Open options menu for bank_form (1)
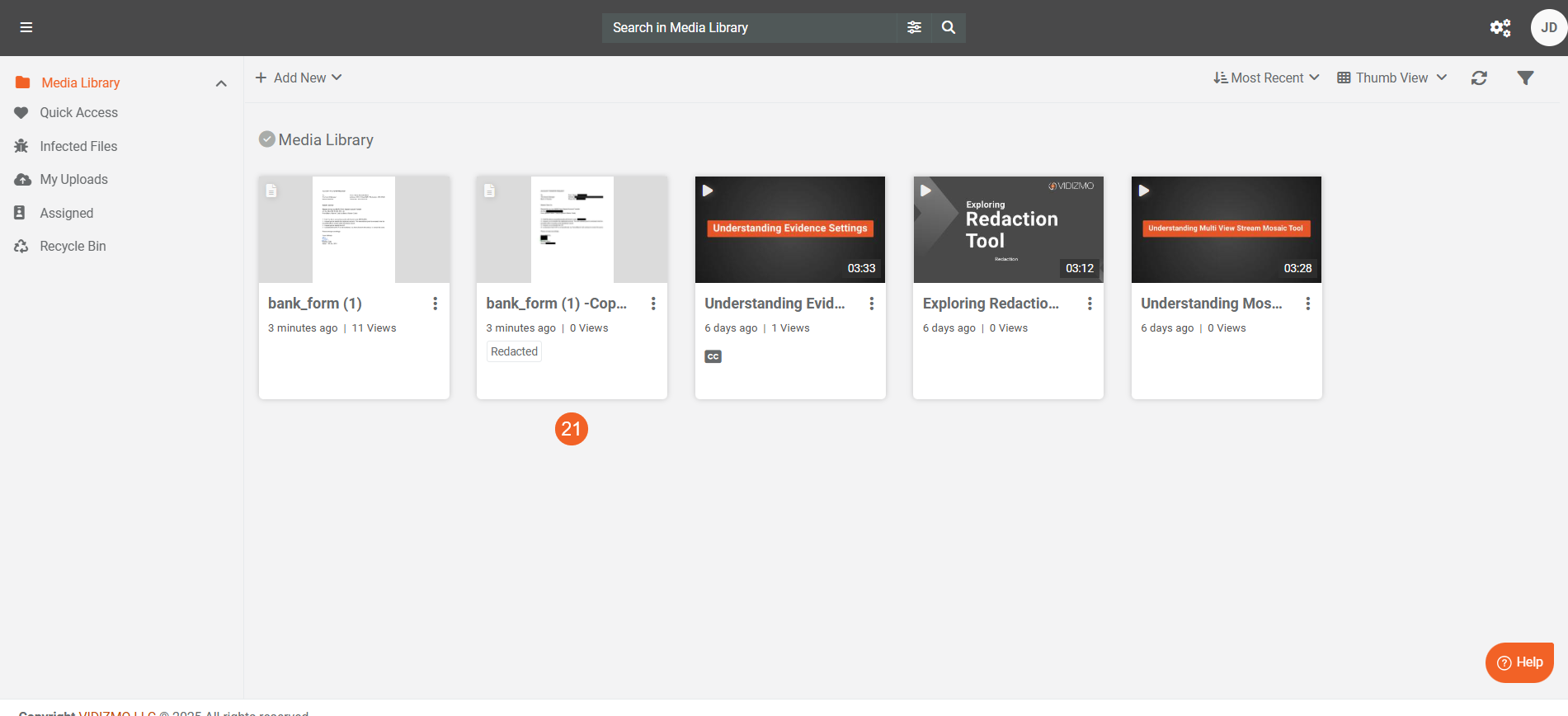The width and height of the screenshot is (1568, 716). click(x=435, y=304)
